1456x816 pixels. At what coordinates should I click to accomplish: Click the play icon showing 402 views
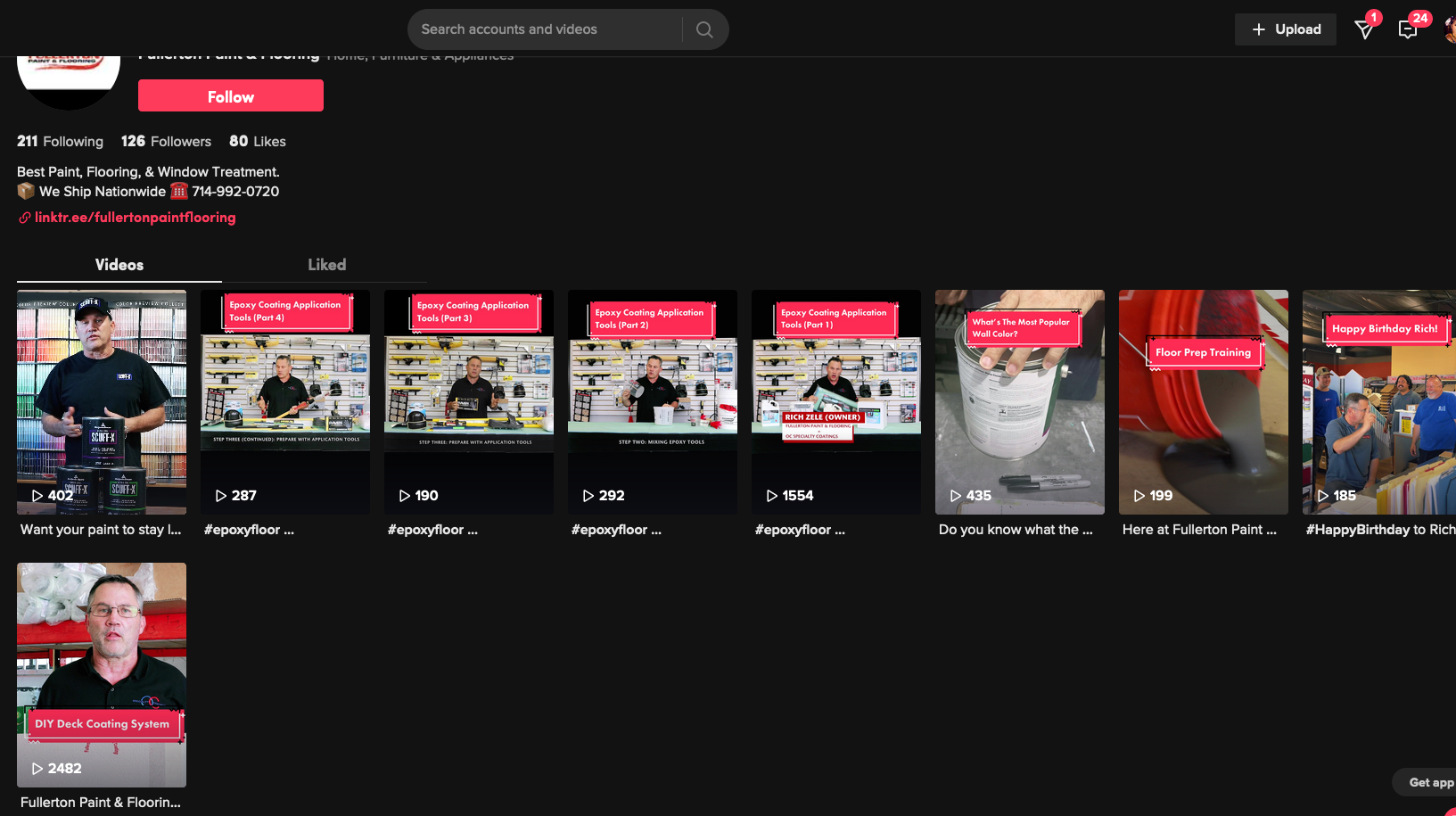click(x=37, y=496)
